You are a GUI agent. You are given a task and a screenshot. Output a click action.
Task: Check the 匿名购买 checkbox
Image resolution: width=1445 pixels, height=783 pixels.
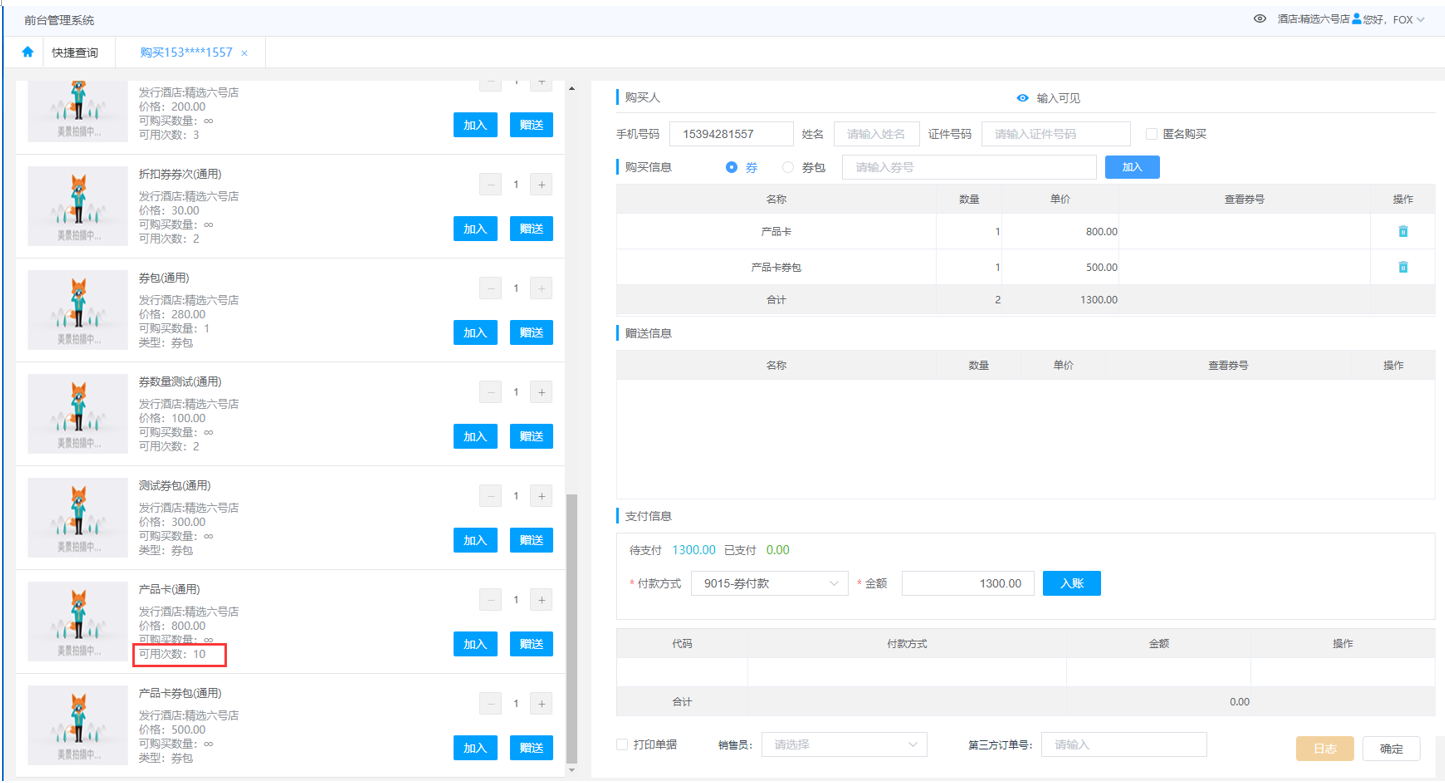click(1151, 134)
